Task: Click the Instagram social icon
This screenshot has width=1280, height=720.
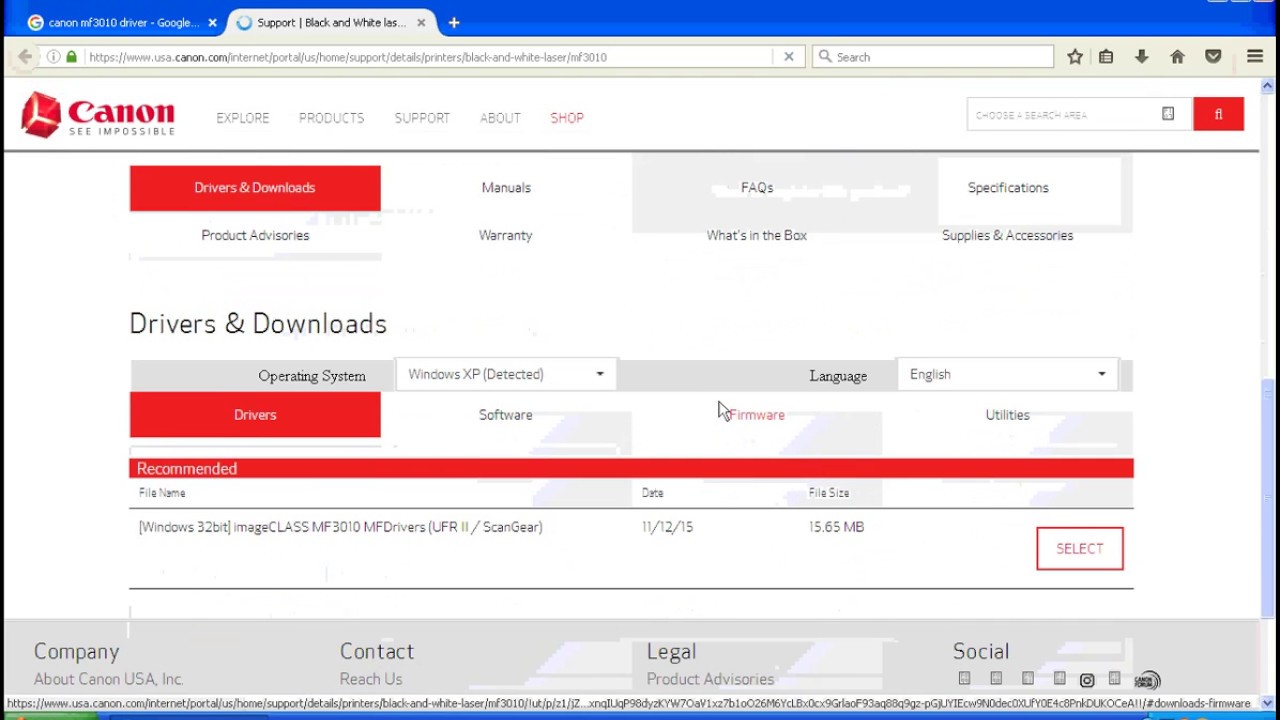Action: coord(1087,680)
